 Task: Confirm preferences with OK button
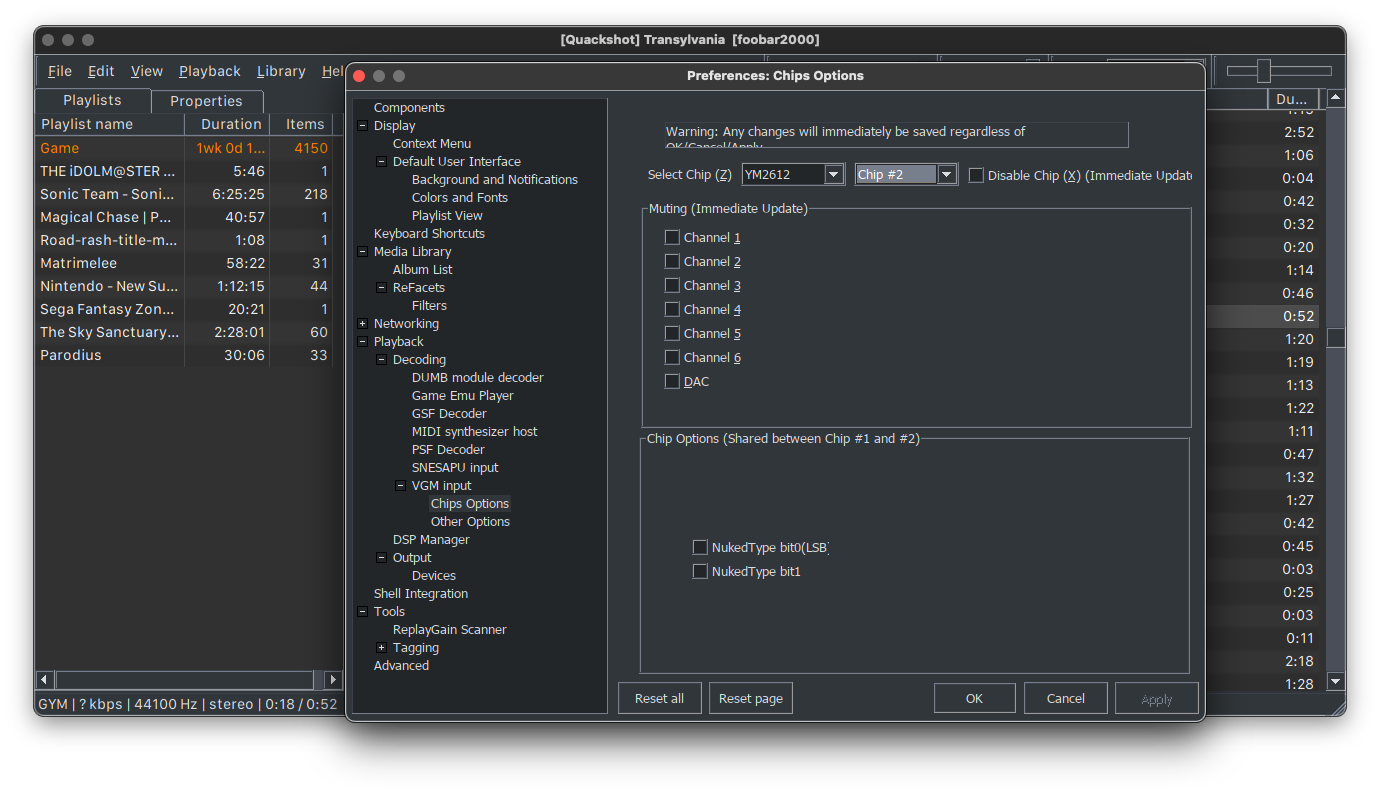[x=974, y=699]
